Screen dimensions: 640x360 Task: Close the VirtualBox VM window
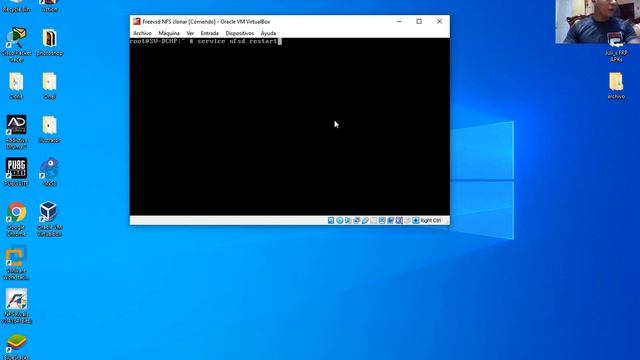pyautogui.click(x=439, y=21)
